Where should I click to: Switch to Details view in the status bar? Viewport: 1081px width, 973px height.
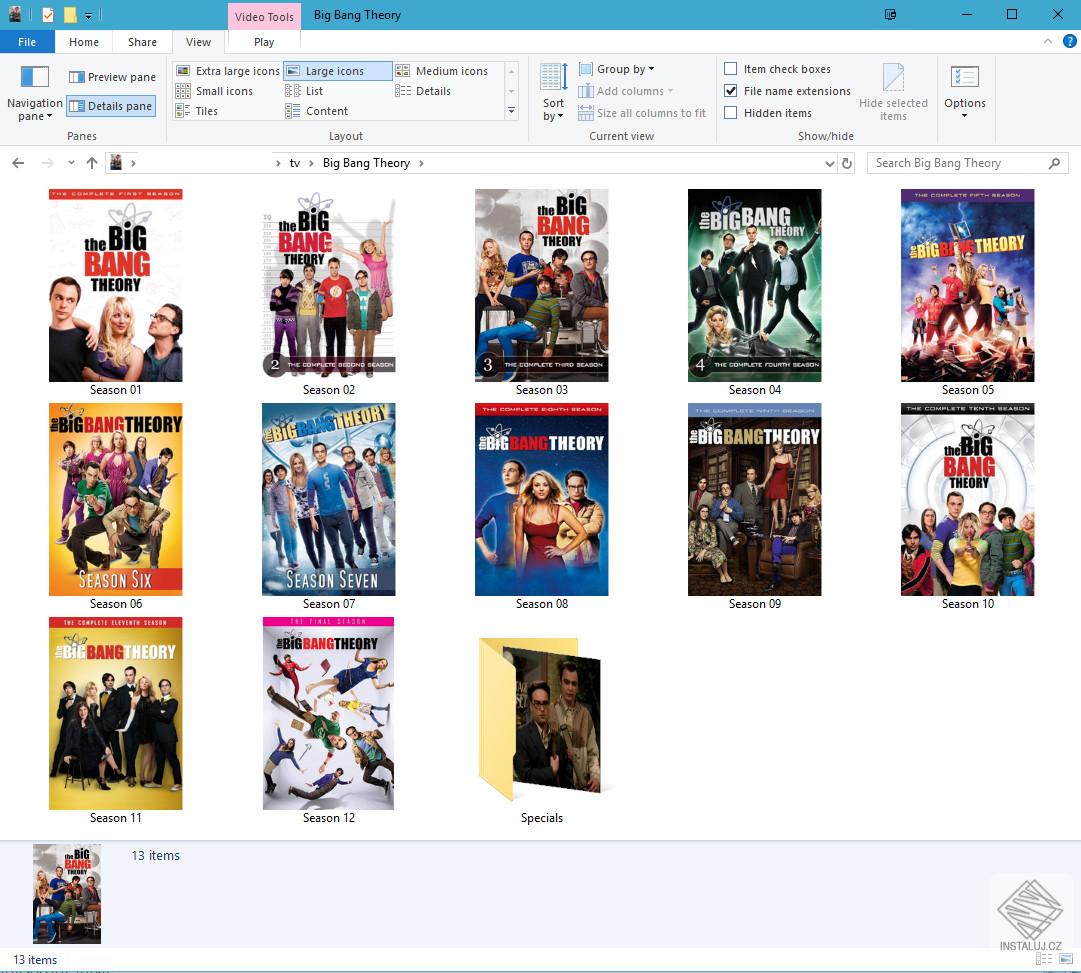click(1042, 958)
